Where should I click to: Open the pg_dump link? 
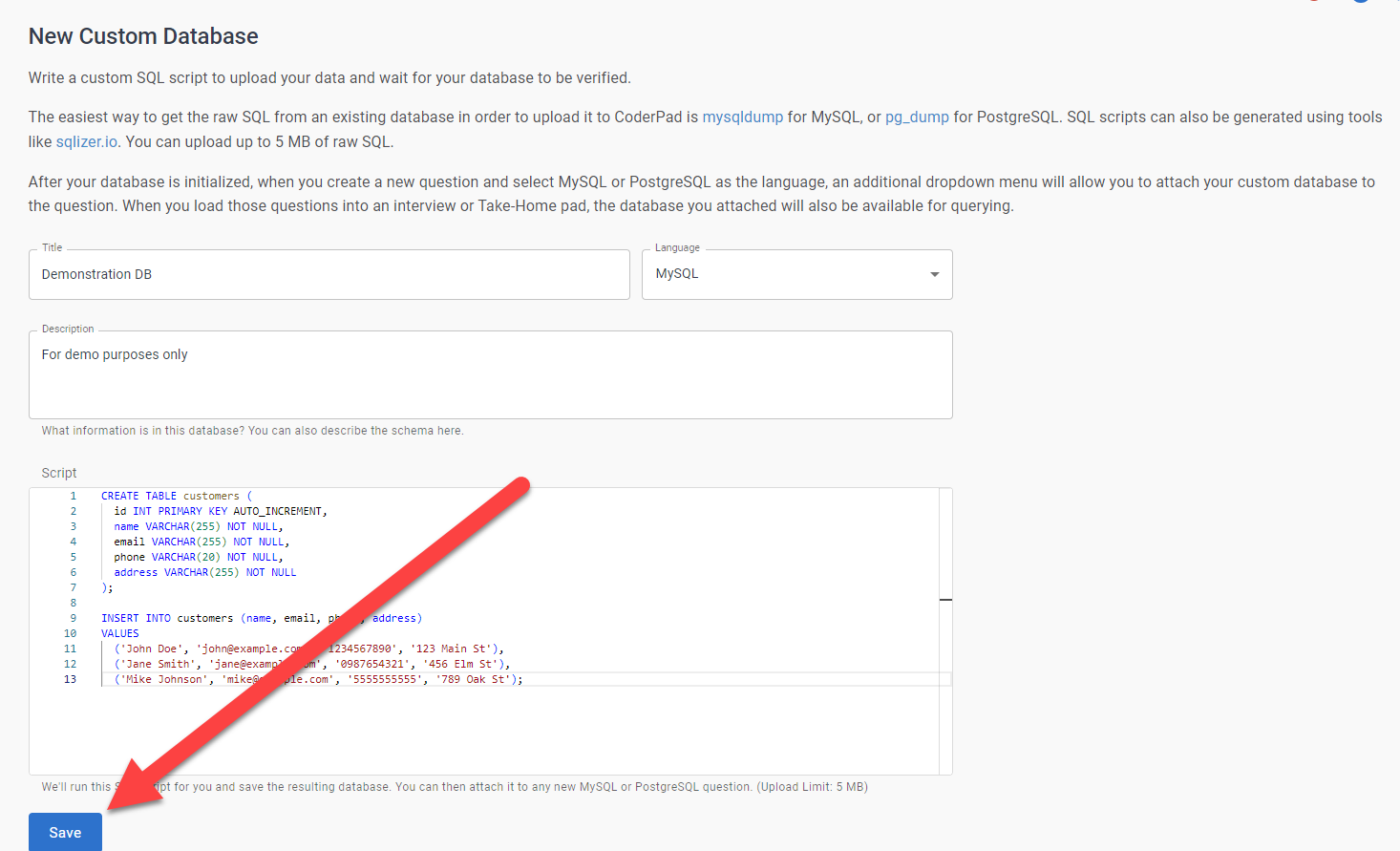pos(917,117)
